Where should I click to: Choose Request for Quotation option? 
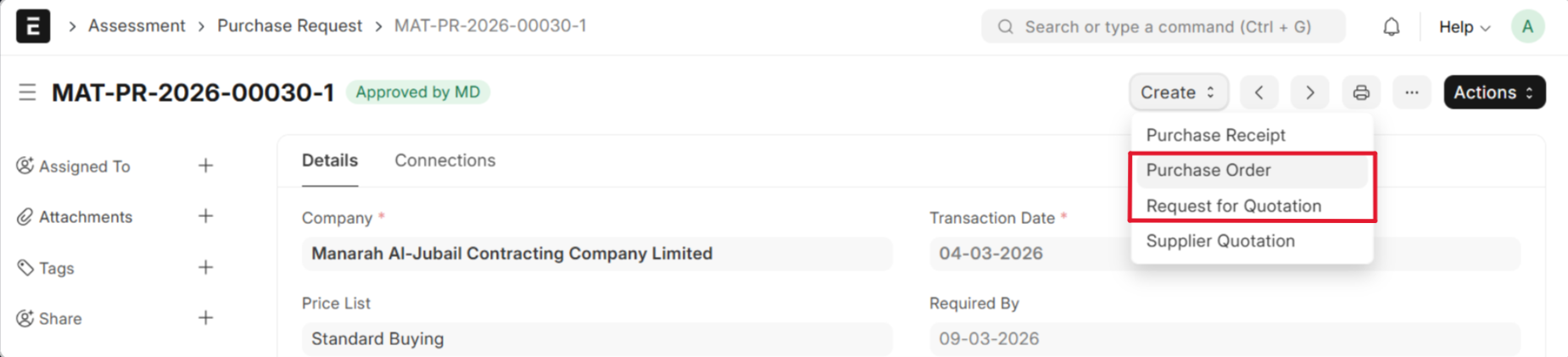point(1233,206)
